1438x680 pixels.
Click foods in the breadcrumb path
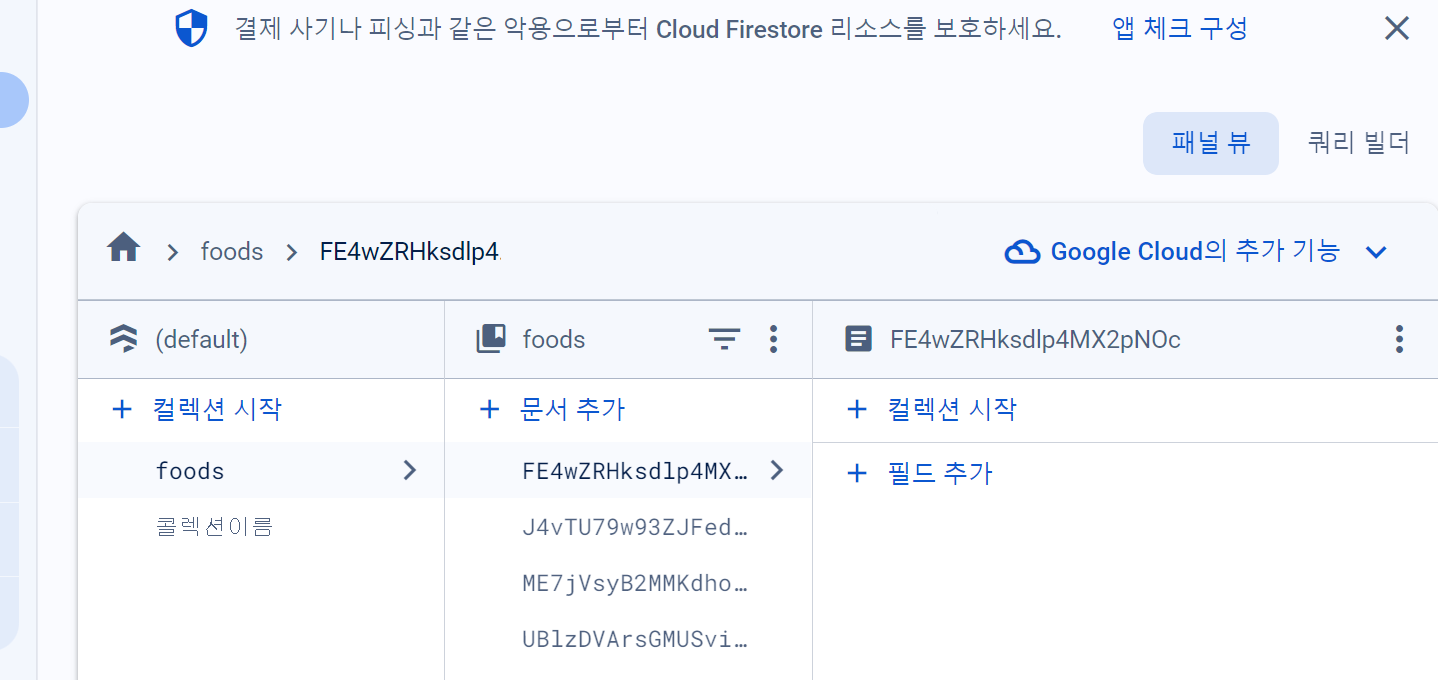[232, 252]
